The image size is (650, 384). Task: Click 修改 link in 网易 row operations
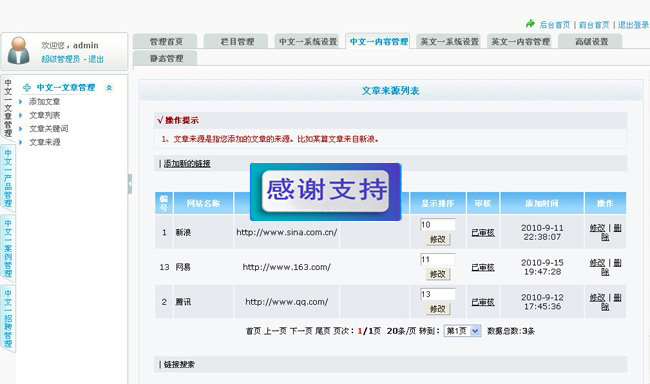[597, 262]
